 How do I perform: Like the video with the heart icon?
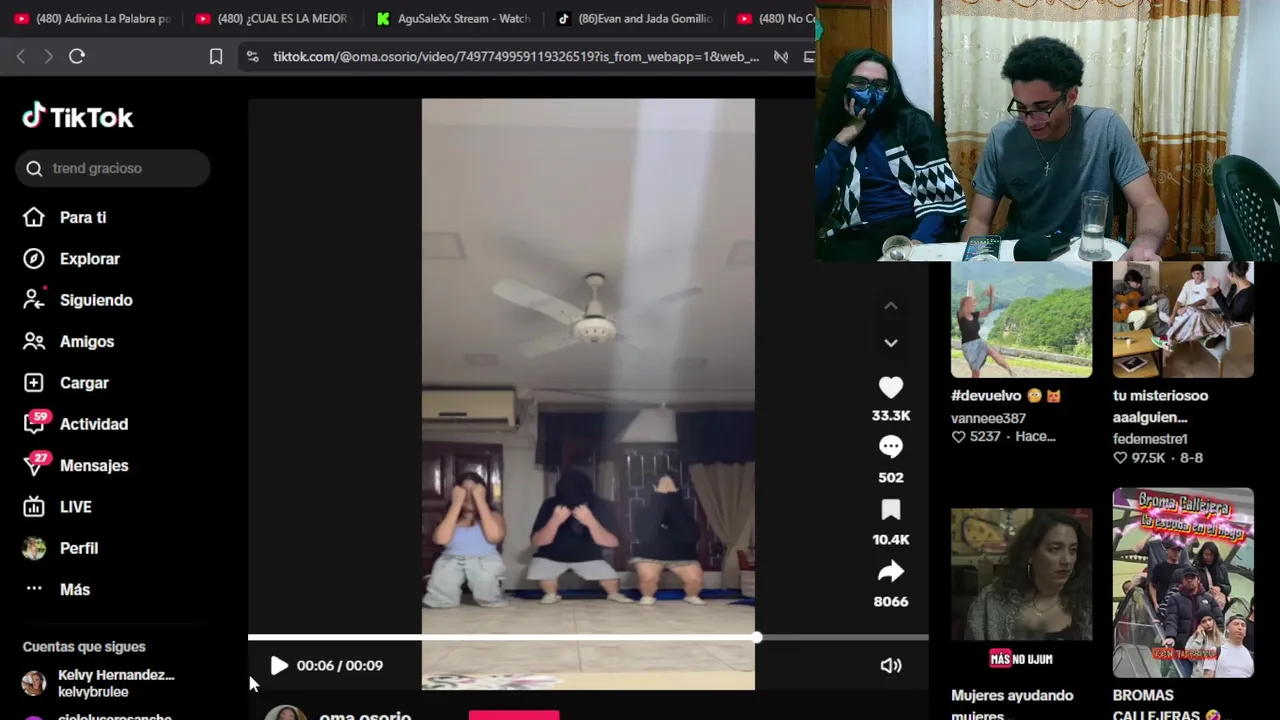(890, 387)
